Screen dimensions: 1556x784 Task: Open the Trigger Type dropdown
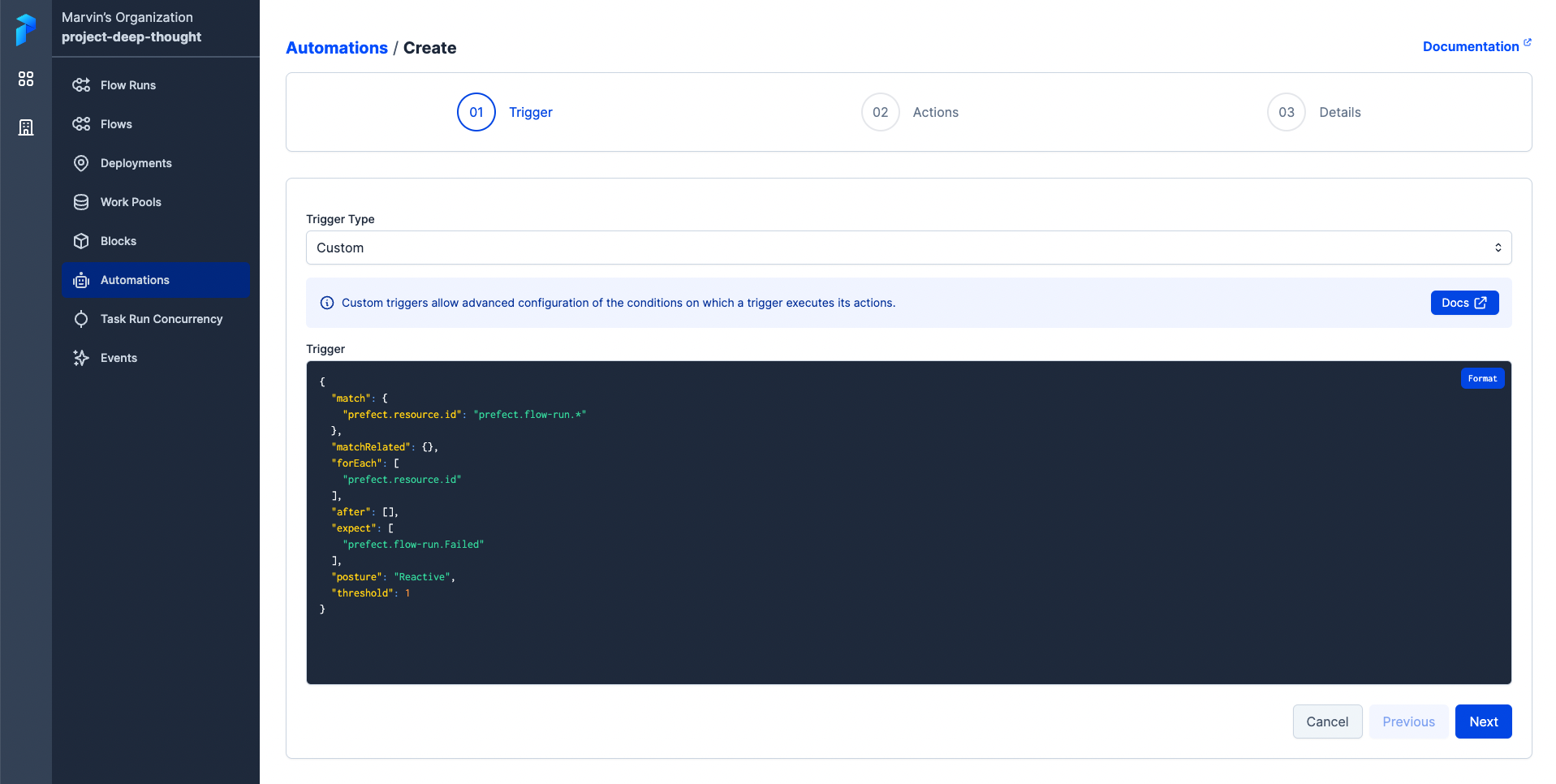[x=908, y=248]
